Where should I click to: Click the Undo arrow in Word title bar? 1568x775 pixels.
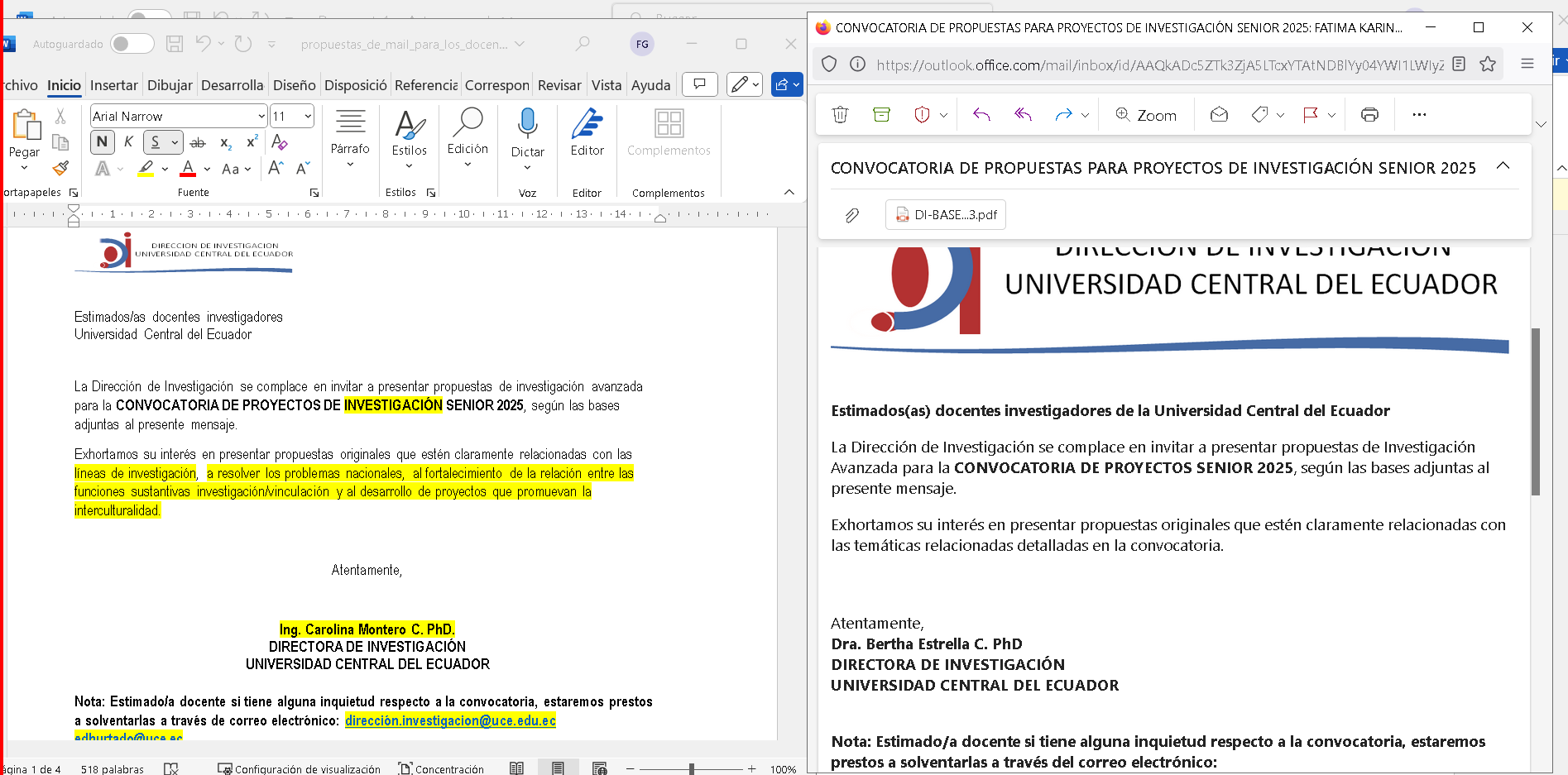pyautogui.click(x=204, y=43)
